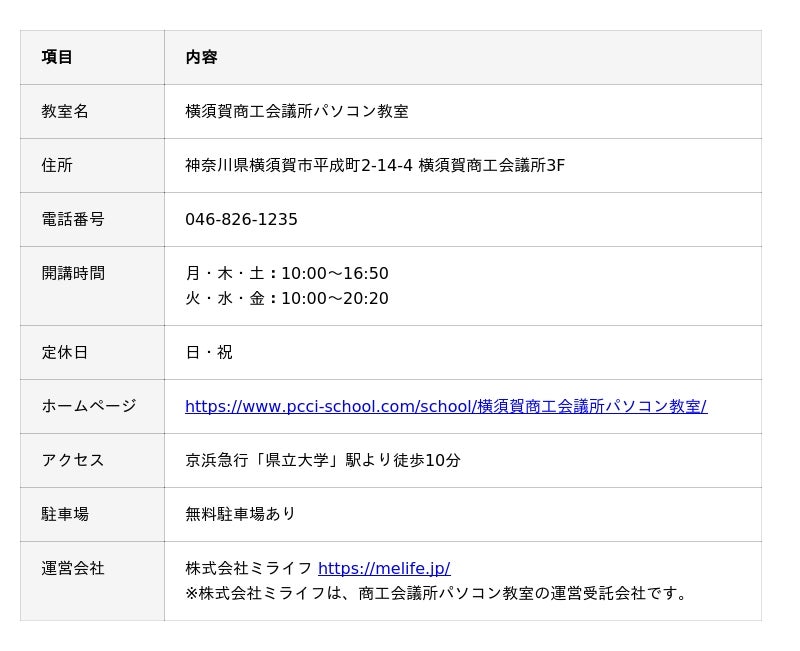
Task: Click the 日・祝 closed days text
Action: (x=208, y=352)
